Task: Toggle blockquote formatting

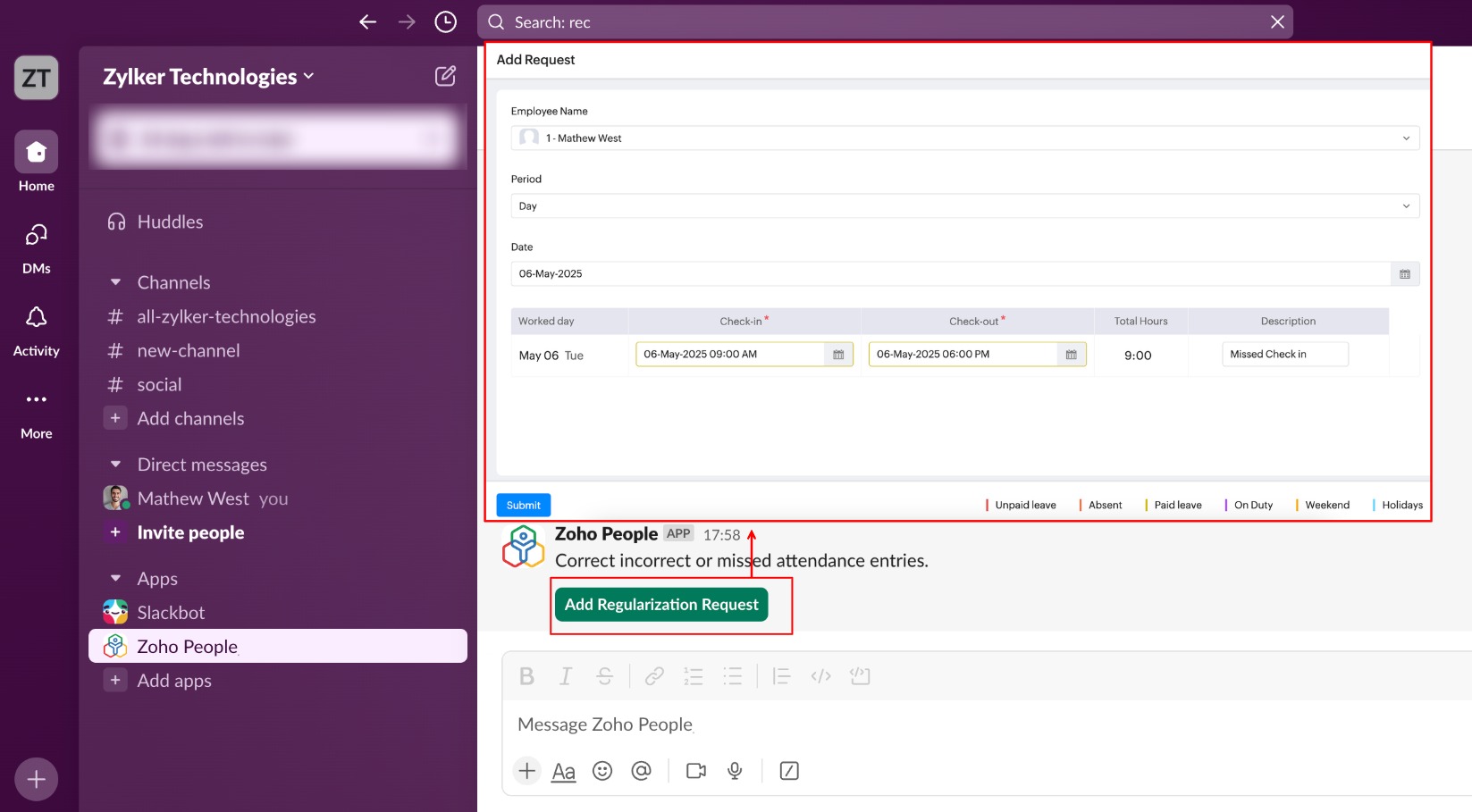Action: (781, 676)
